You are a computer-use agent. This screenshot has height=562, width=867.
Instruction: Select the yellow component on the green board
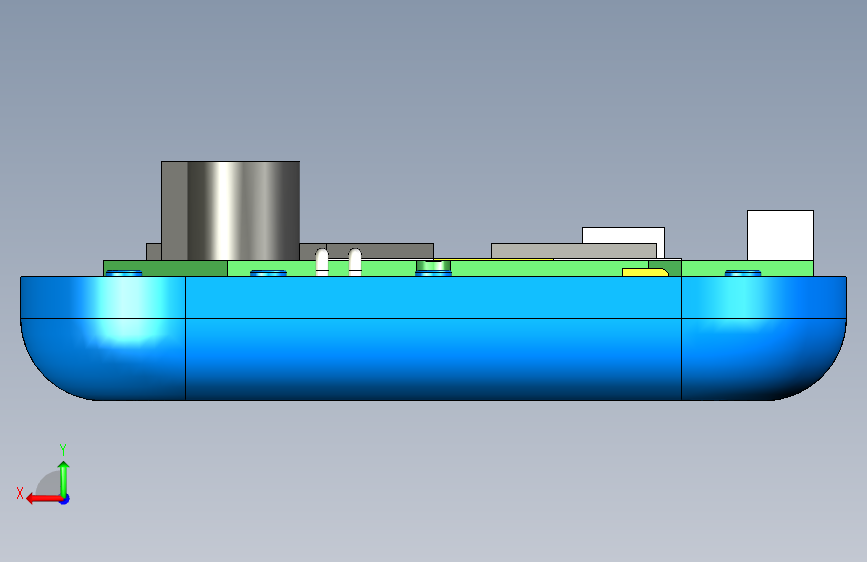click(645, 272)
